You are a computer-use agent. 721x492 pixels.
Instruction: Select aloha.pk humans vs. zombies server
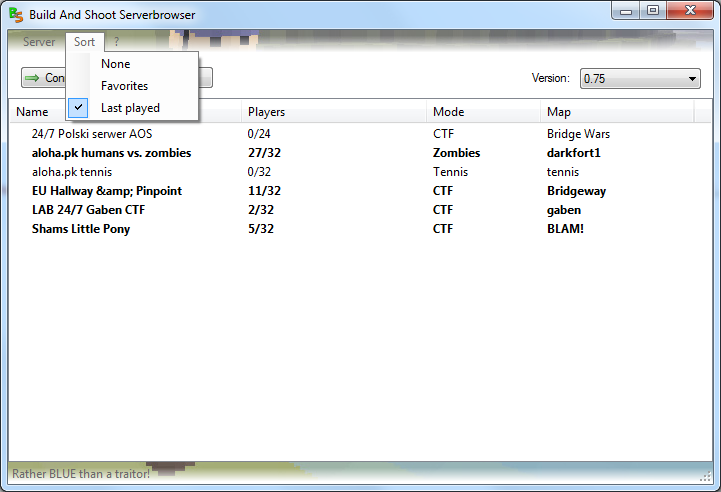coord(111,153)
